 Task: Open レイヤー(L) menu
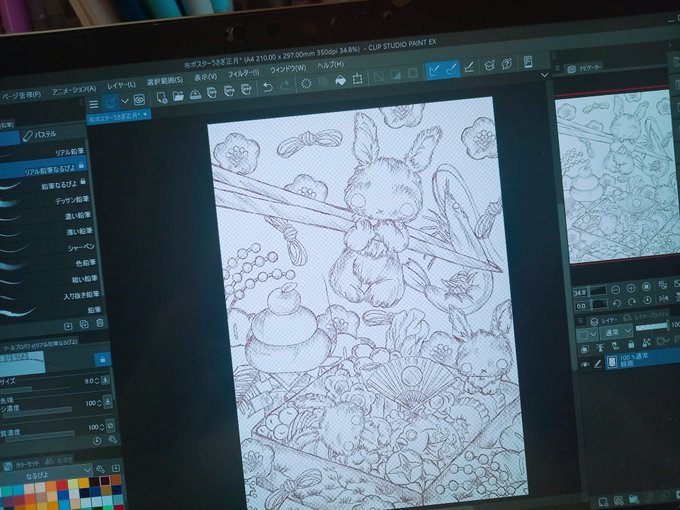point(121,85)
